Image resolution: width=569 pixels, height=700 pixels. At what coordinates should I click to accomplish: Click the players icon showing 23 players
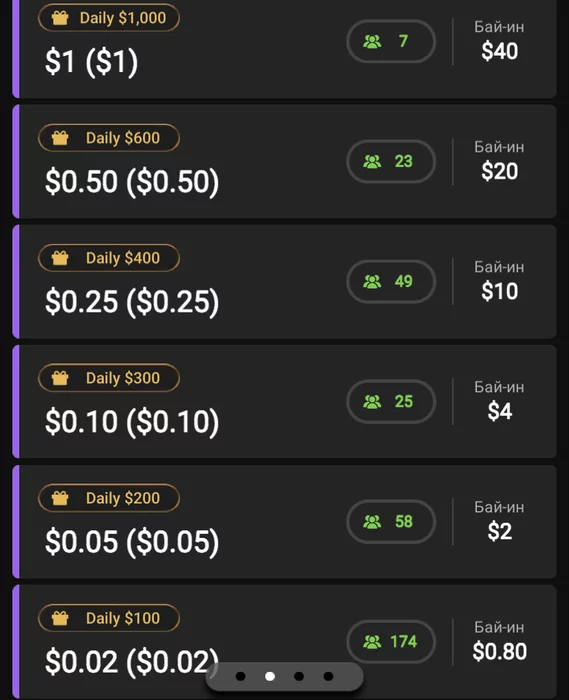[372, 162]
